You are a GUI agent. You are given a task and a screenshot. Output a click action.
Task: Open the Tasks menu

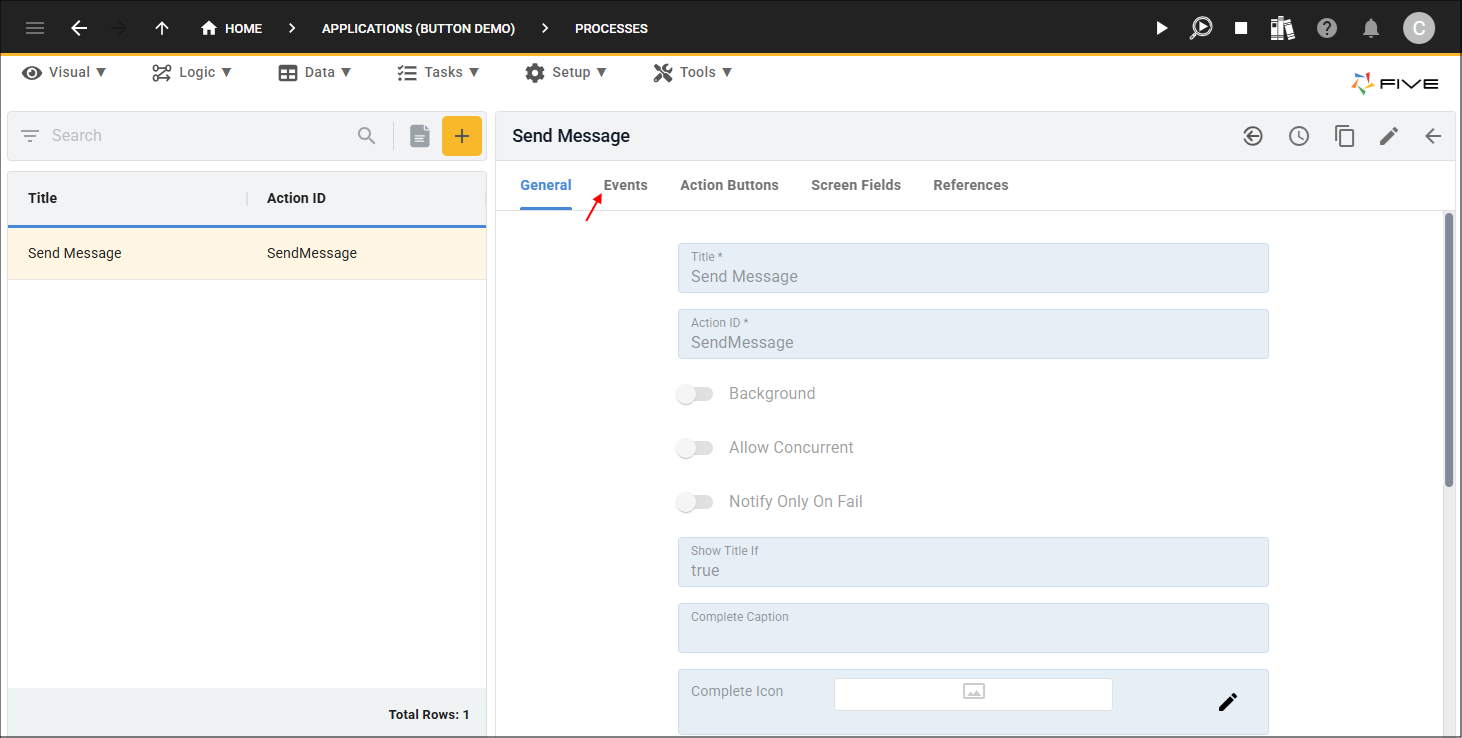(x=438, y=72)
